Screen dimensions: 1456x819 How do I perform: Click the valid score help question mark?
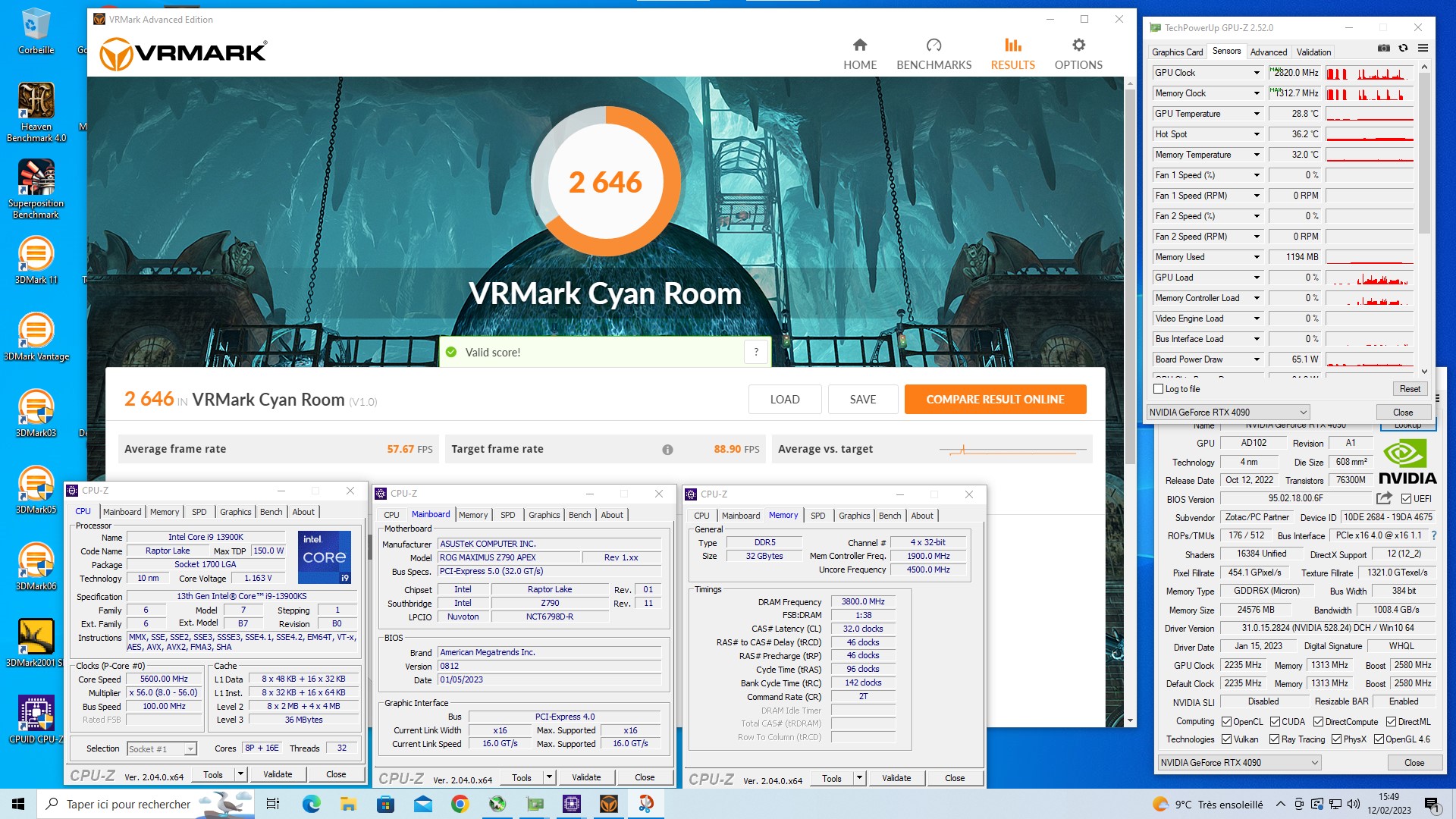tap(756, 352)
